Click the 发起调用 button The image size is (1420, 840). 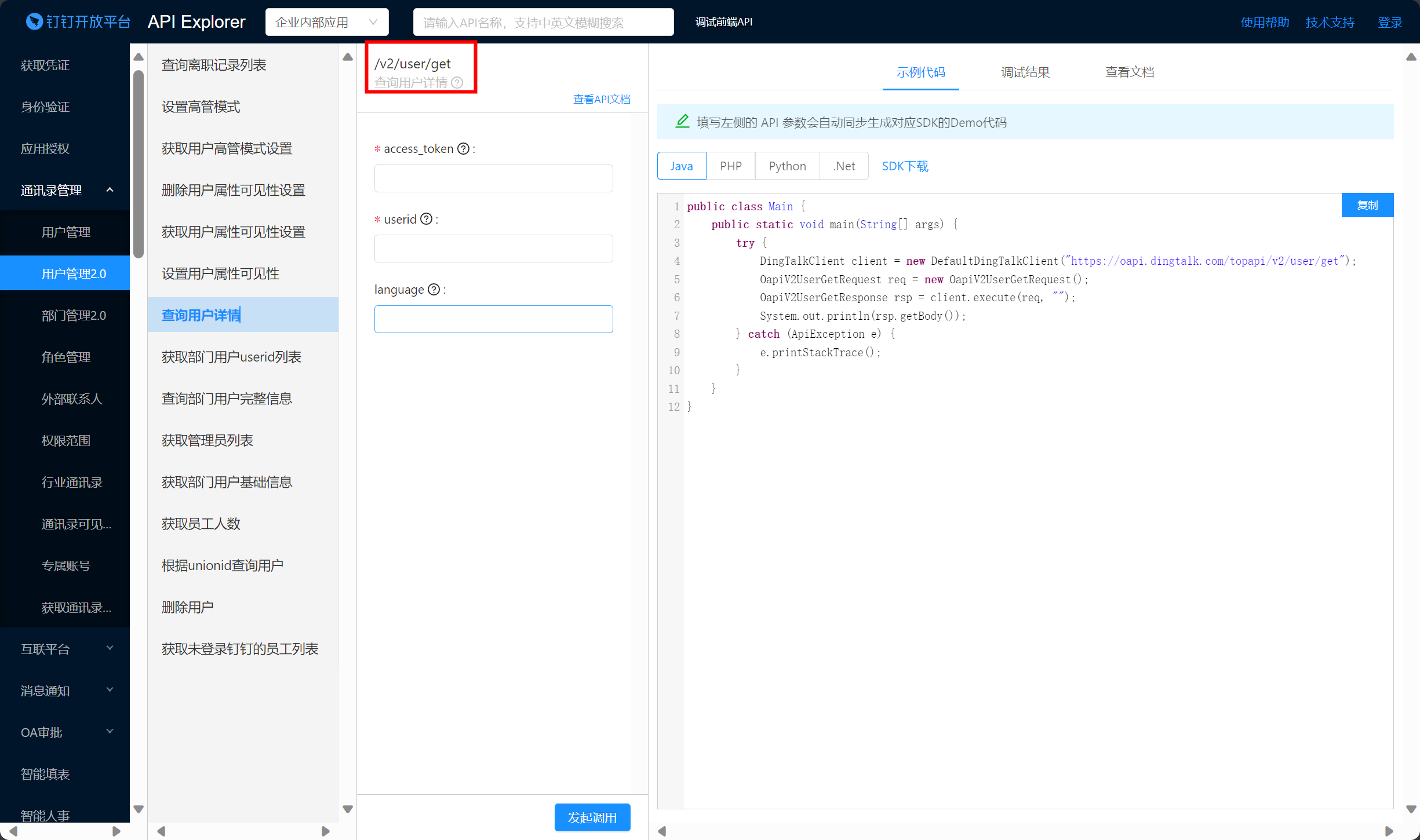pos(592,817)
